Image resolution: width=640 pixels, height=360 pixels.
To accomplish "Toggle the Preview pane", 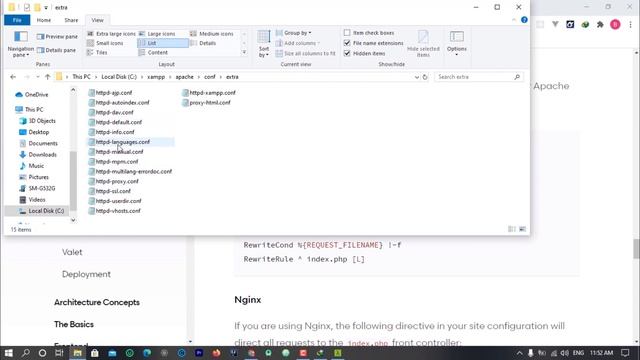I will click(x=57, y=37).
